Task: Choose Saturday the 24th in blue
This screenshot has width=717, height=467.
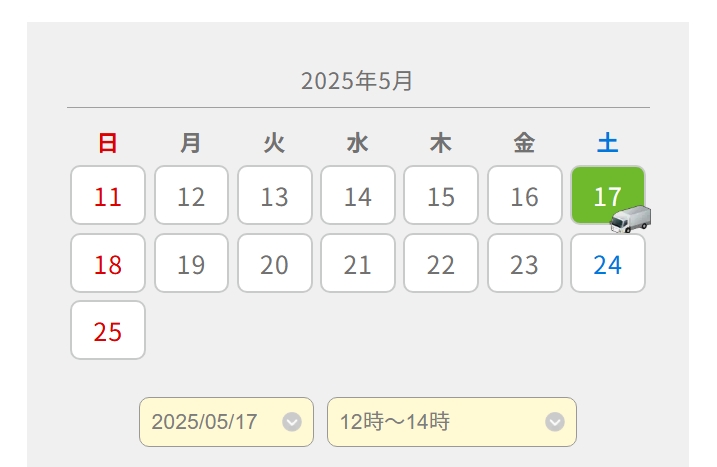Action: [x=608, y=263]
